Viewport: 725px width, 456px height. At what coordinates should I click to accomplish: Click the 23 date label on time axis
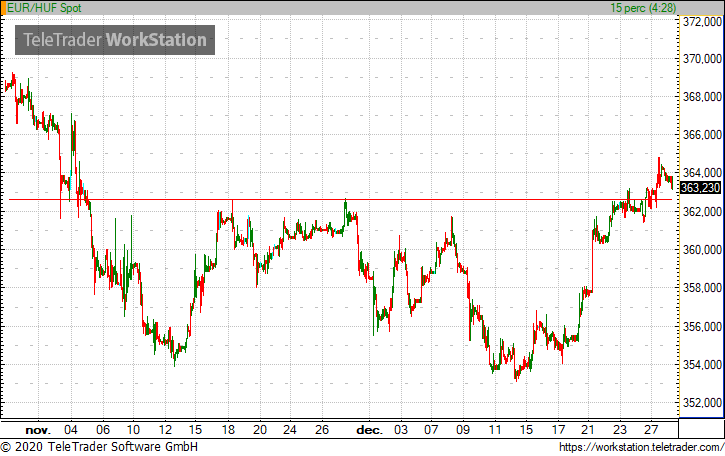[620, 430]
